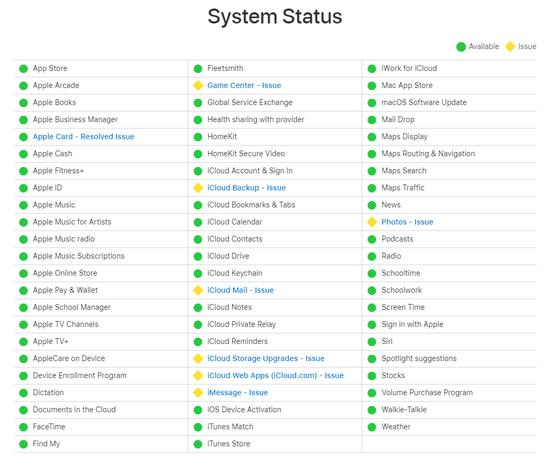Open iCloud Web Apps (iCloud.com) issue link
550x456 pixels.
click(x=275, y=376)
